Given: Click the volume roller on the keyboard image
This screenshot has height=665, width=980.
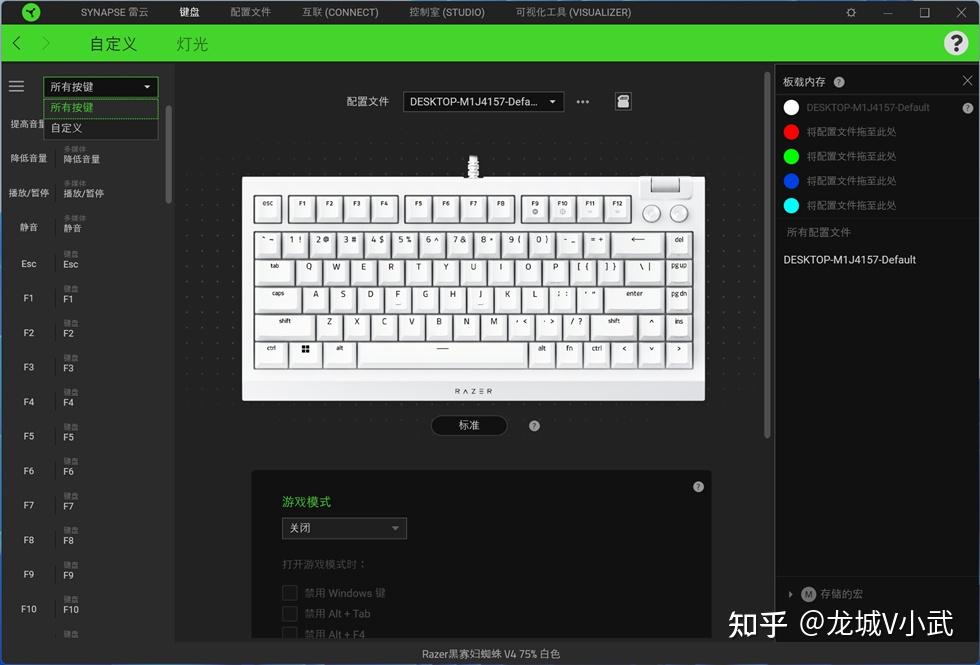Looking at the screenshot, I should (665, 185).
